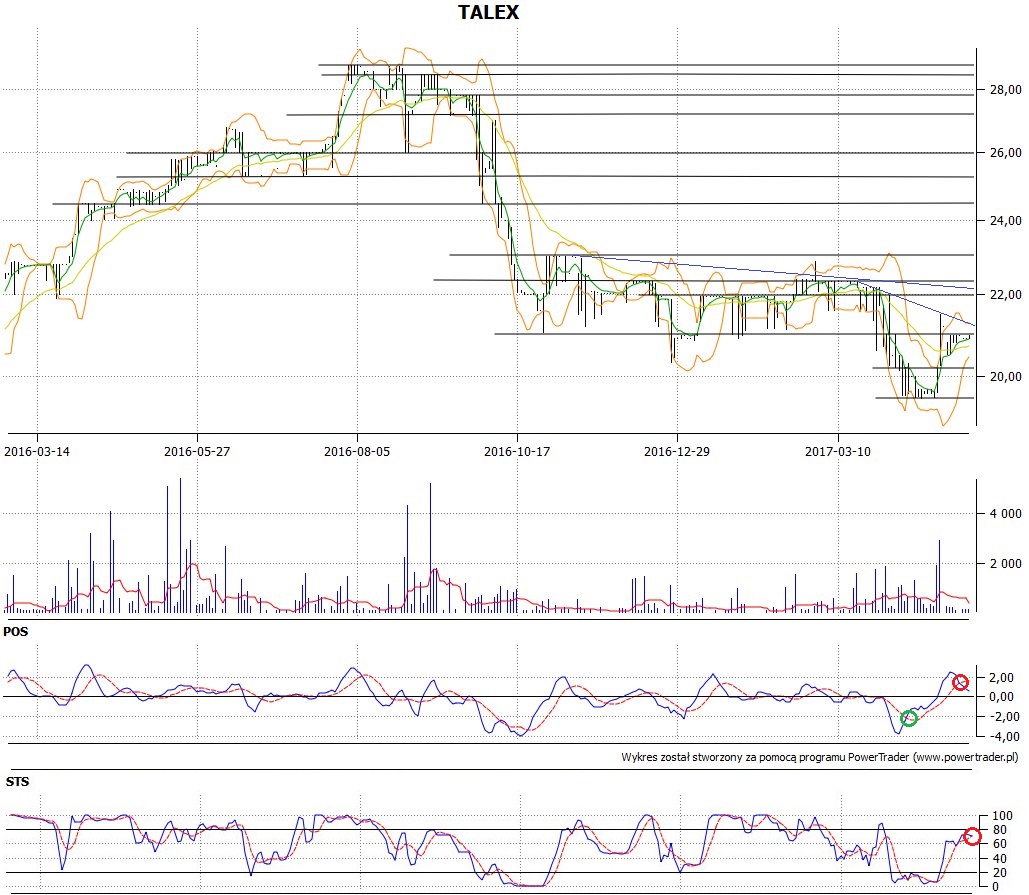Click the 40 label on STS axis

point(999,858)
